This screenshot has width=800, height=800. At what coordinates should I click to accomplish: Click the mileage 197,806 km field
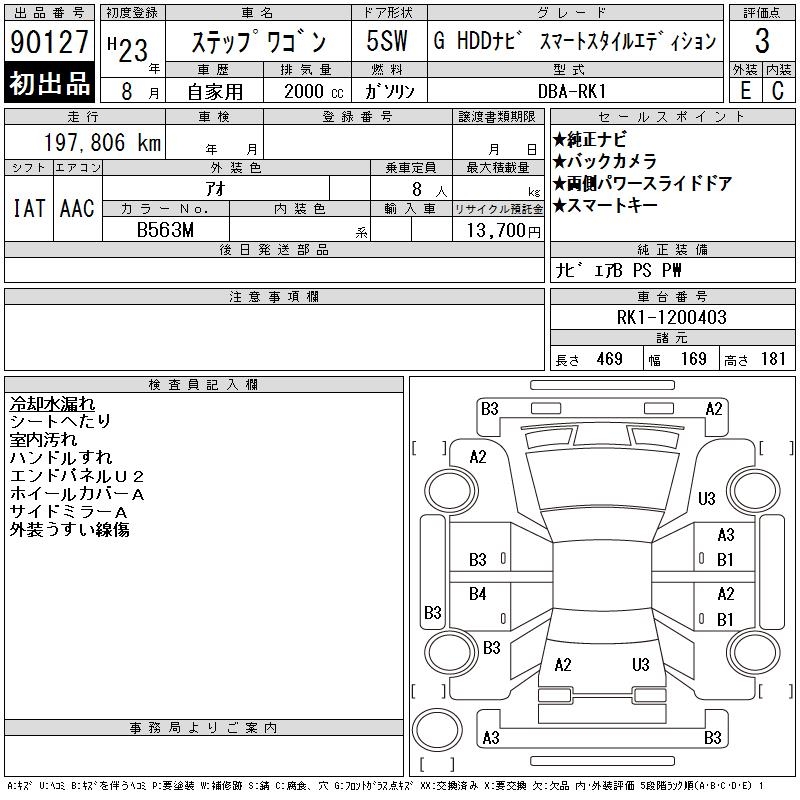[x=85, y=142]
